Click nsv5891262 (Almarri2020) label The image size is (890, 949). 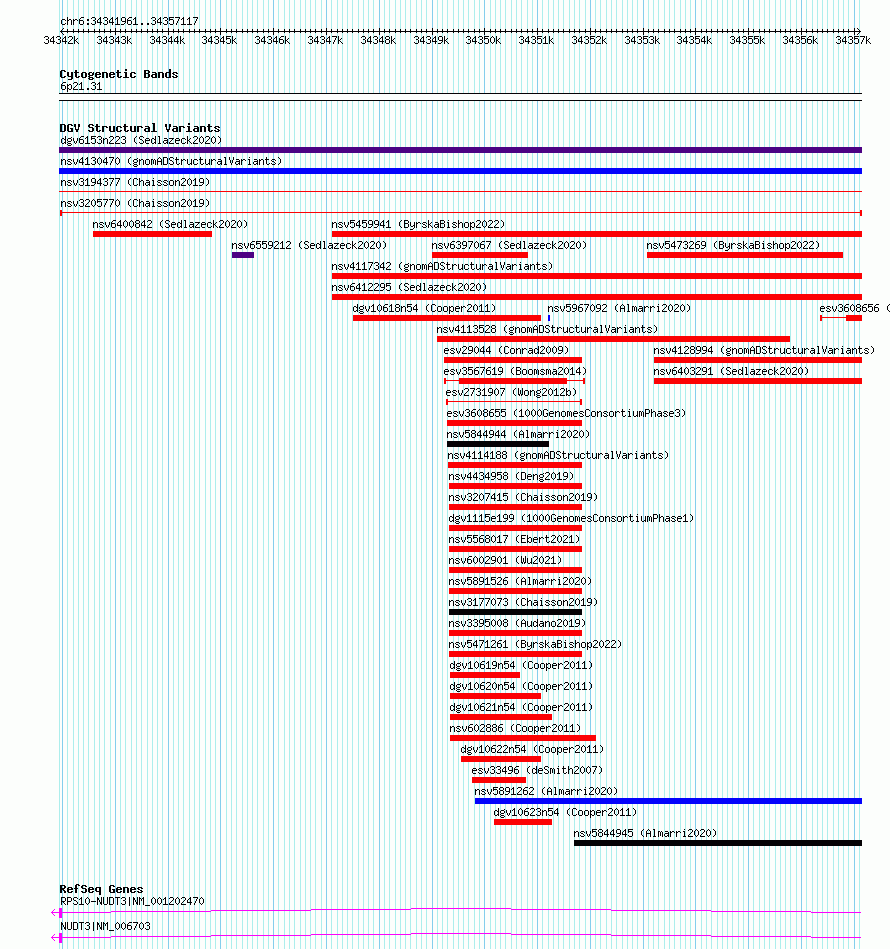click(x=546, y=791)
